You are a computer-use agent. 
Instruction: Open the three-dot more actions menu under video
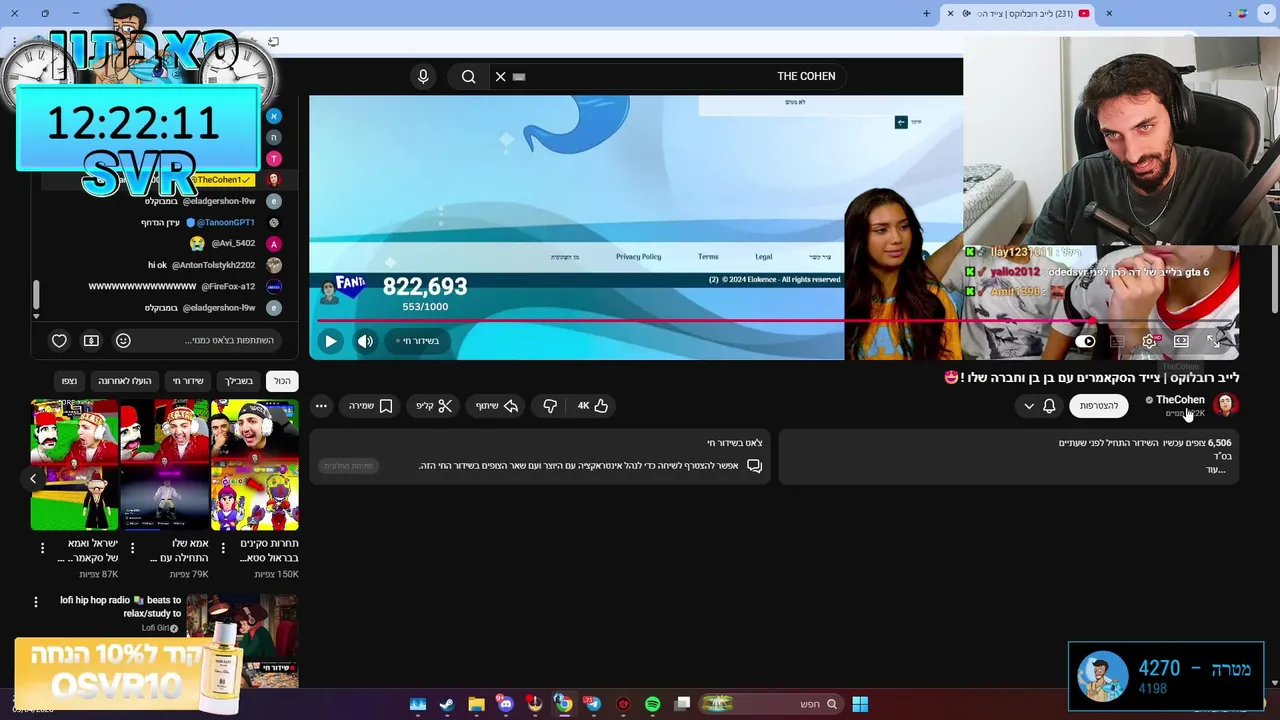(x=321, y=406)
